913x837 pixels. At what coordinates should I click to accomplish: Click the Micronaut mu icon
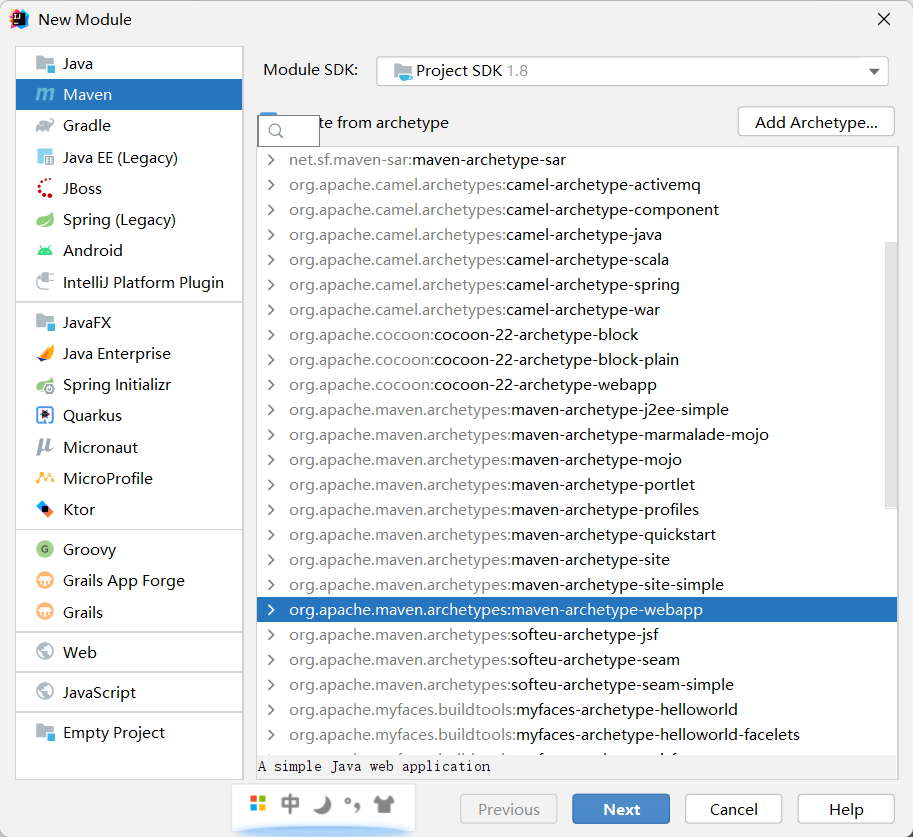(x=45, y=447)
